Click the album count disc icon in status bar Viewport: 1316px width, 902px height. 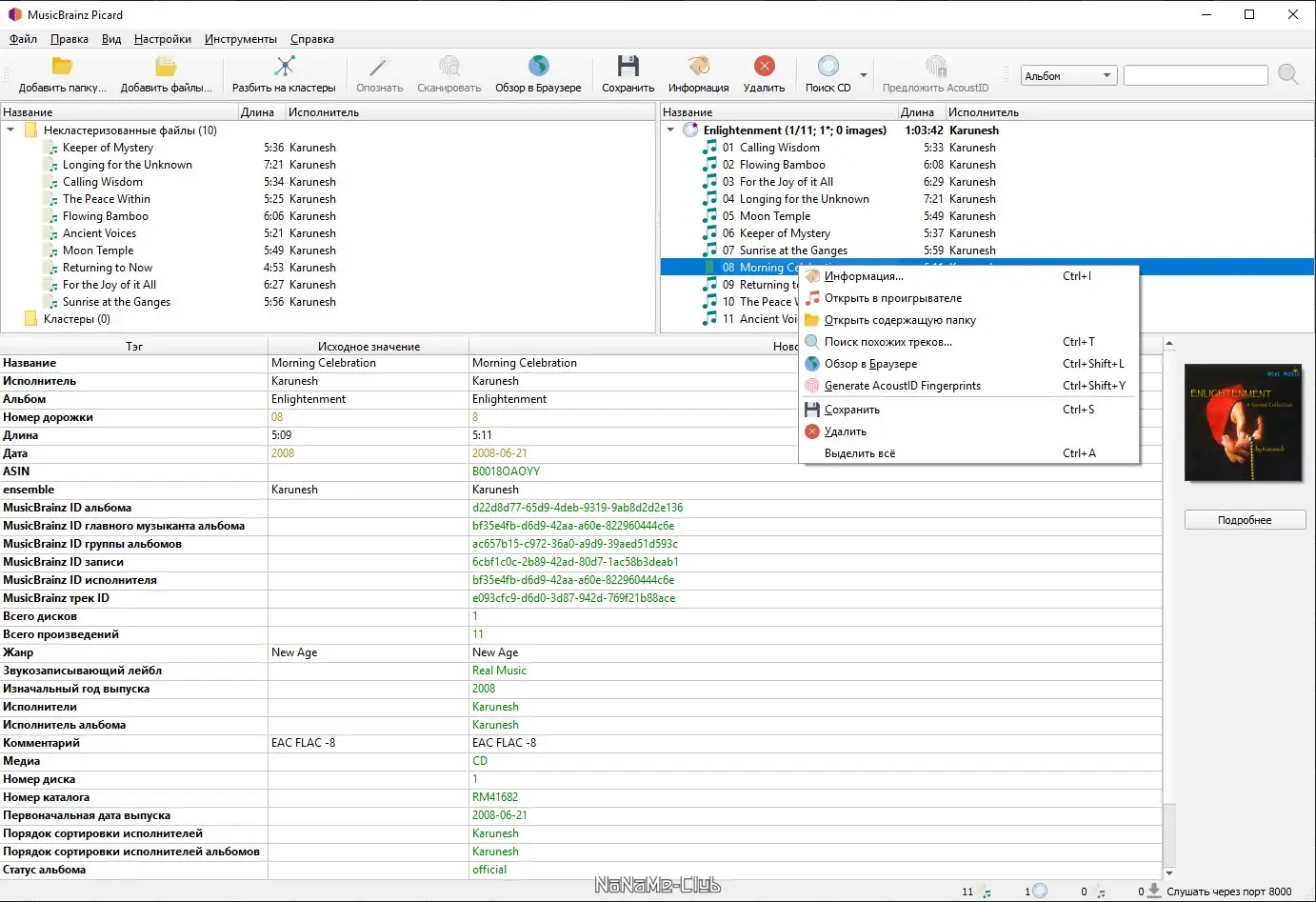[1040, 891]
